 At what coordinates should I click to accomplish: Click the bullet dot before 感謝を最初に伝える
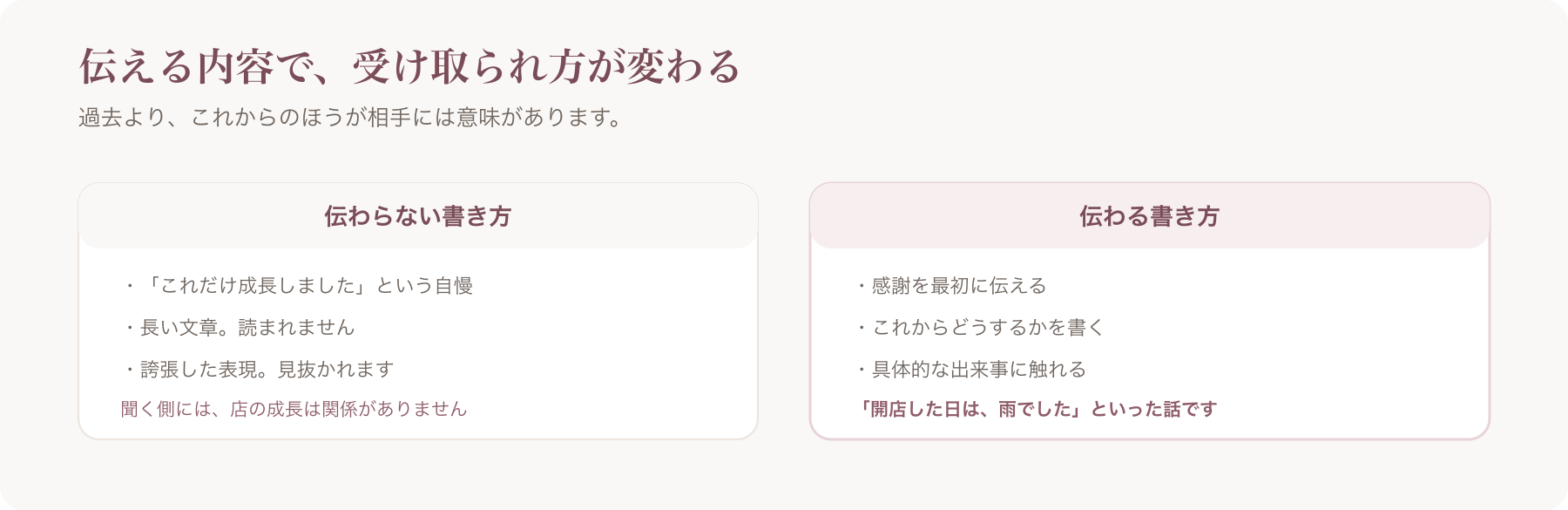(x=862, y=286)
